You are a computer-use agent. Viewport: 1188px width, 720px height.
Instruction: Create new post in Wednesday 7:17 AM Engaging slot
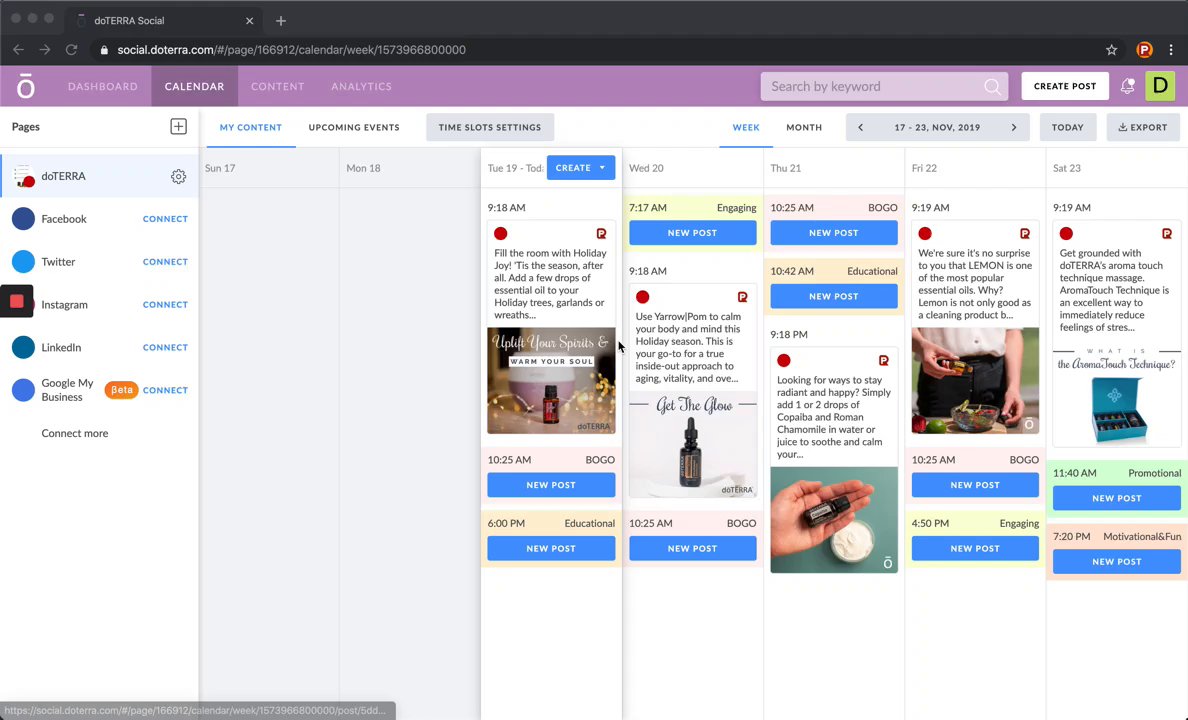[692, 233]
